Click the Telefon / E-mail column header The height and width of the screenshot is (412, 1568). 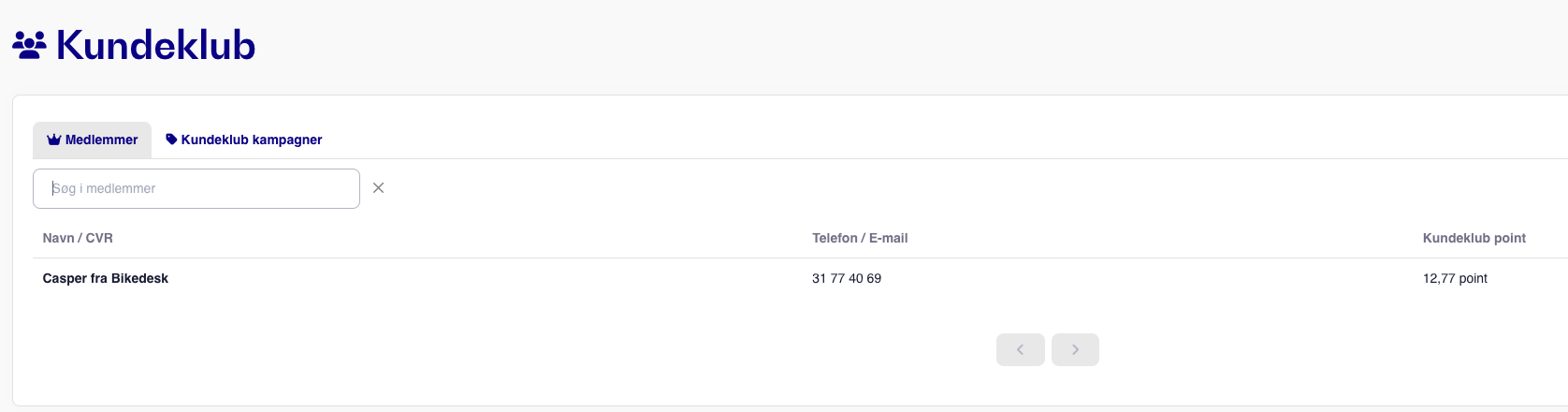(860, 238)
